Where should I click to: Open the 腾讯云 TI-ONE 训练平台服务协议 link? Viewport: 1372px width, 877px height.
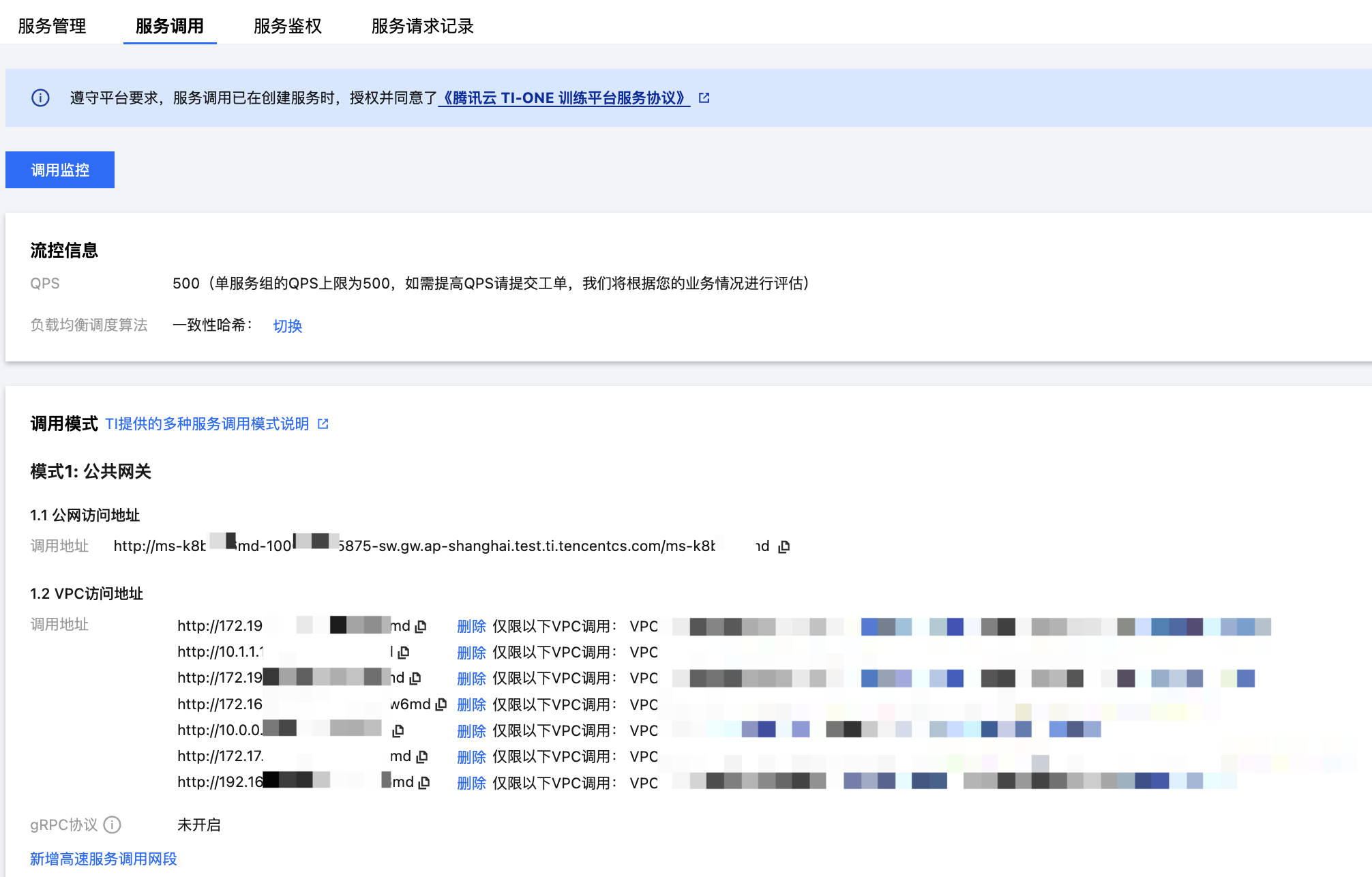click(563, 98)
